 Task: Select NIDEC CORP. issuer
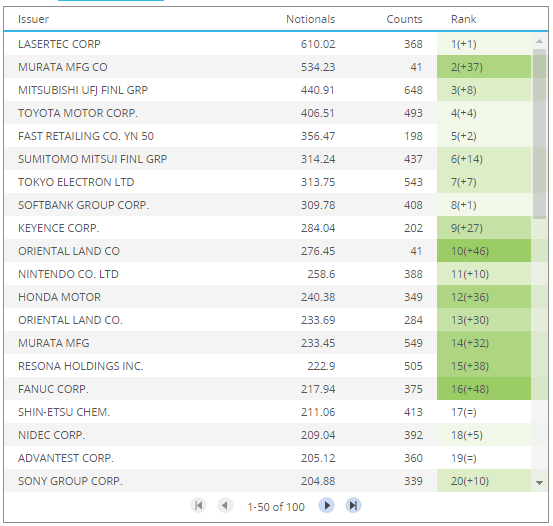52,435
